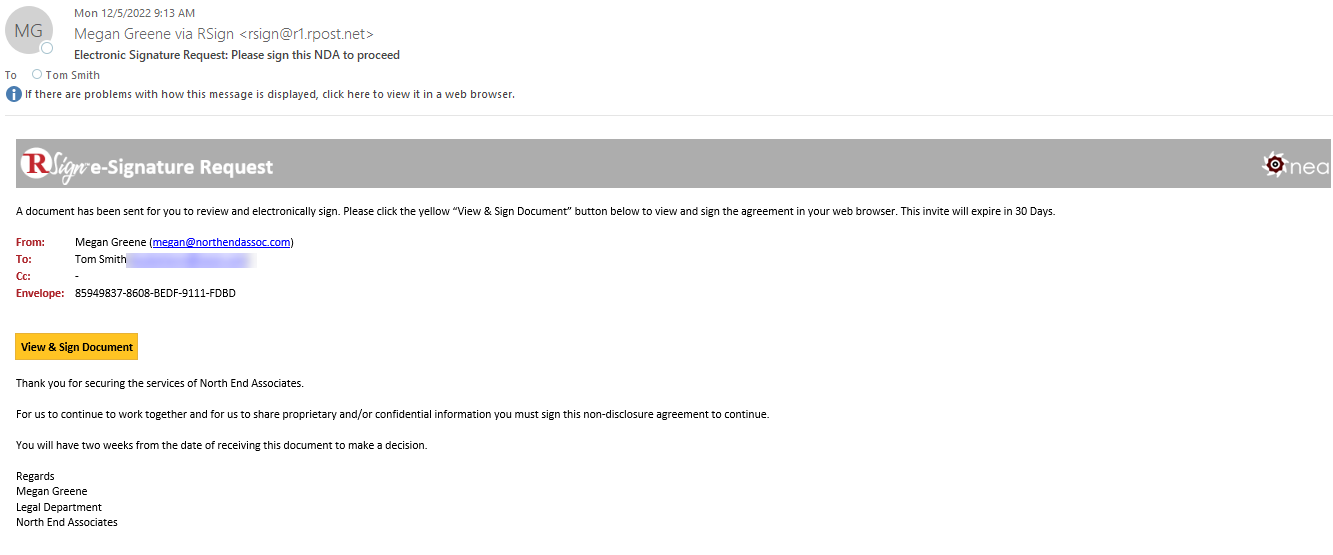
Task: Click the MG sender avatar circle
Action: [28, 31]
